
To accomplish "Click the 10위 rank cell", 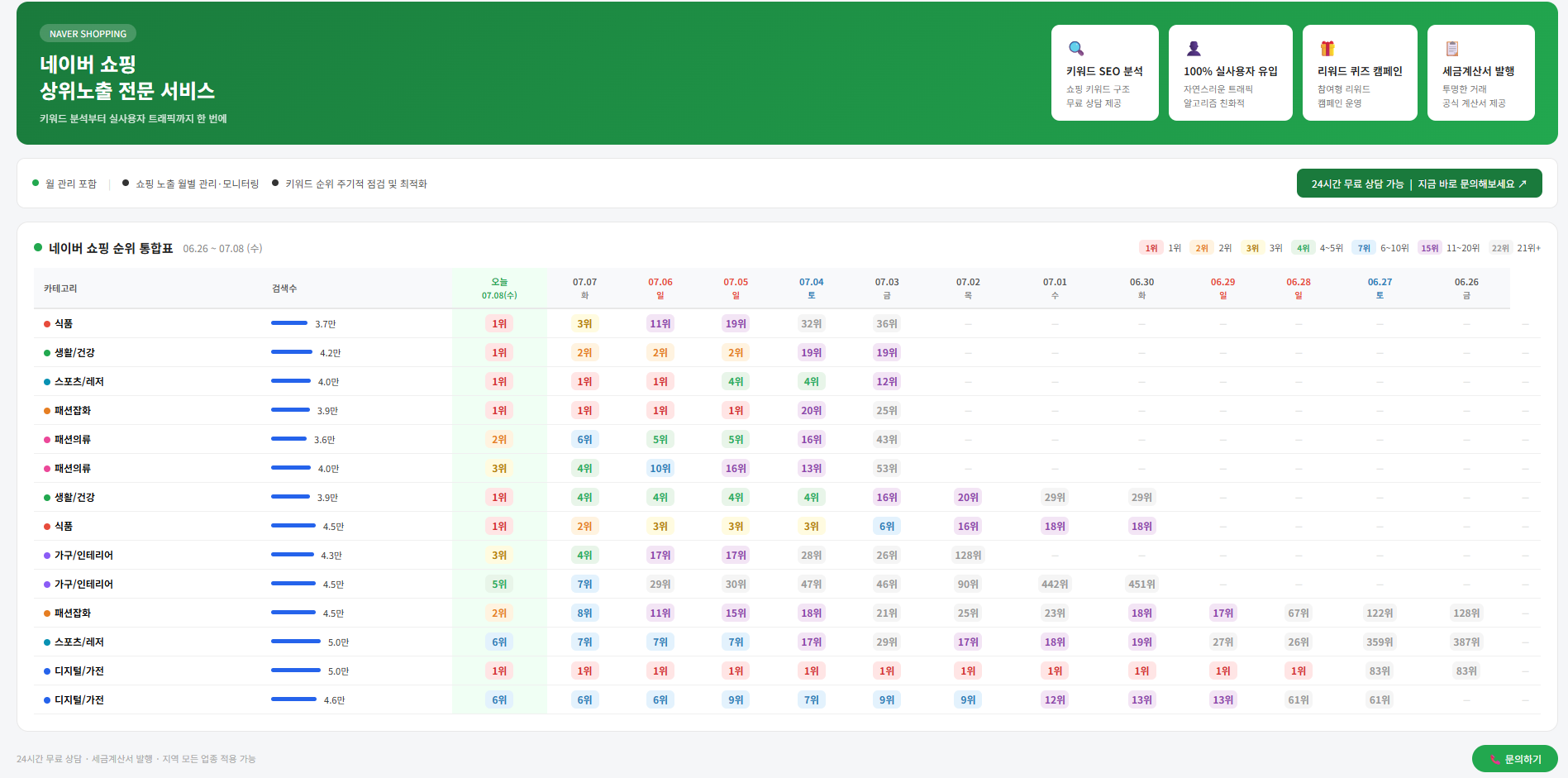I will [x=660, y=468].
